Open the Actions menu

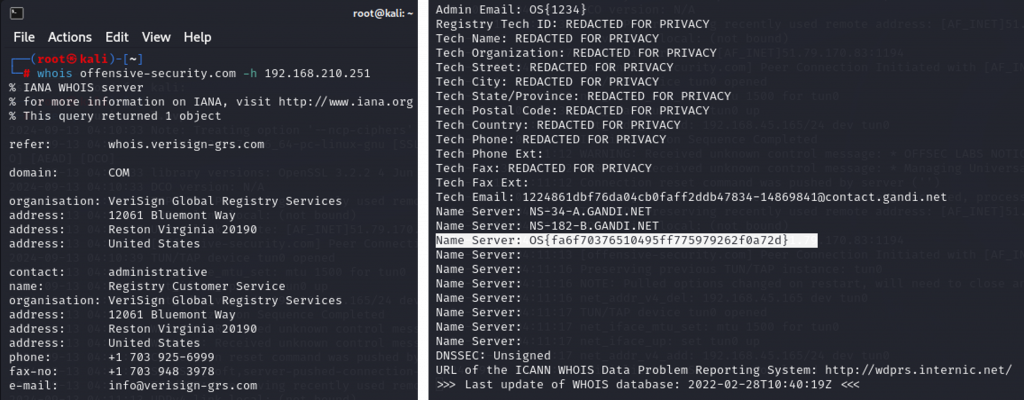coord(70,37)
